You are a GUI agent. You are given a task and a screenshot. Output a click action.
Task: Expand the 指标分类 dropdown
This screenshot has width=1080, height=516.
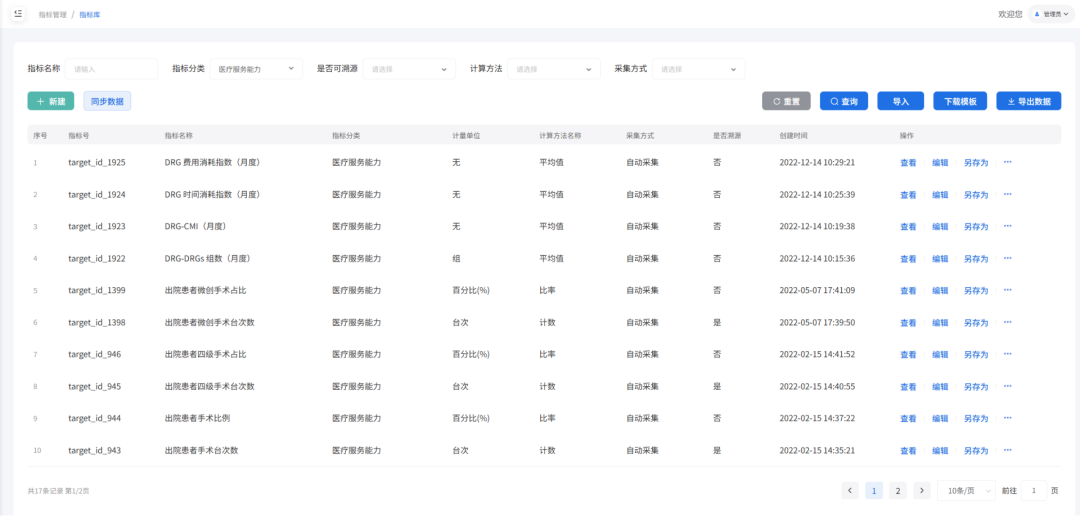(x=255, y=69)
